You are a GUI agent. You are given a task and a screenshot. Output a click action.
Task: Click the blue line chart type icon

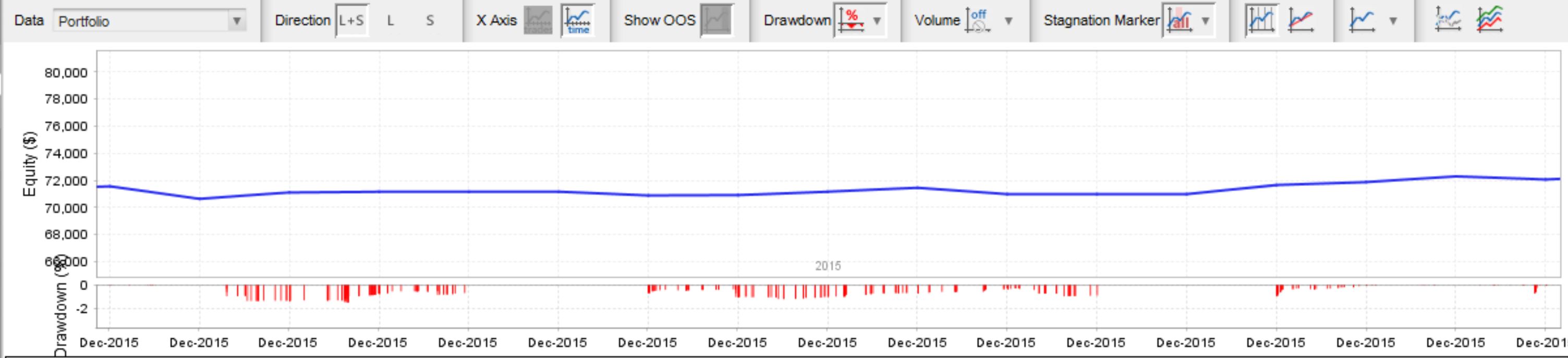[x=1362, y=20]
